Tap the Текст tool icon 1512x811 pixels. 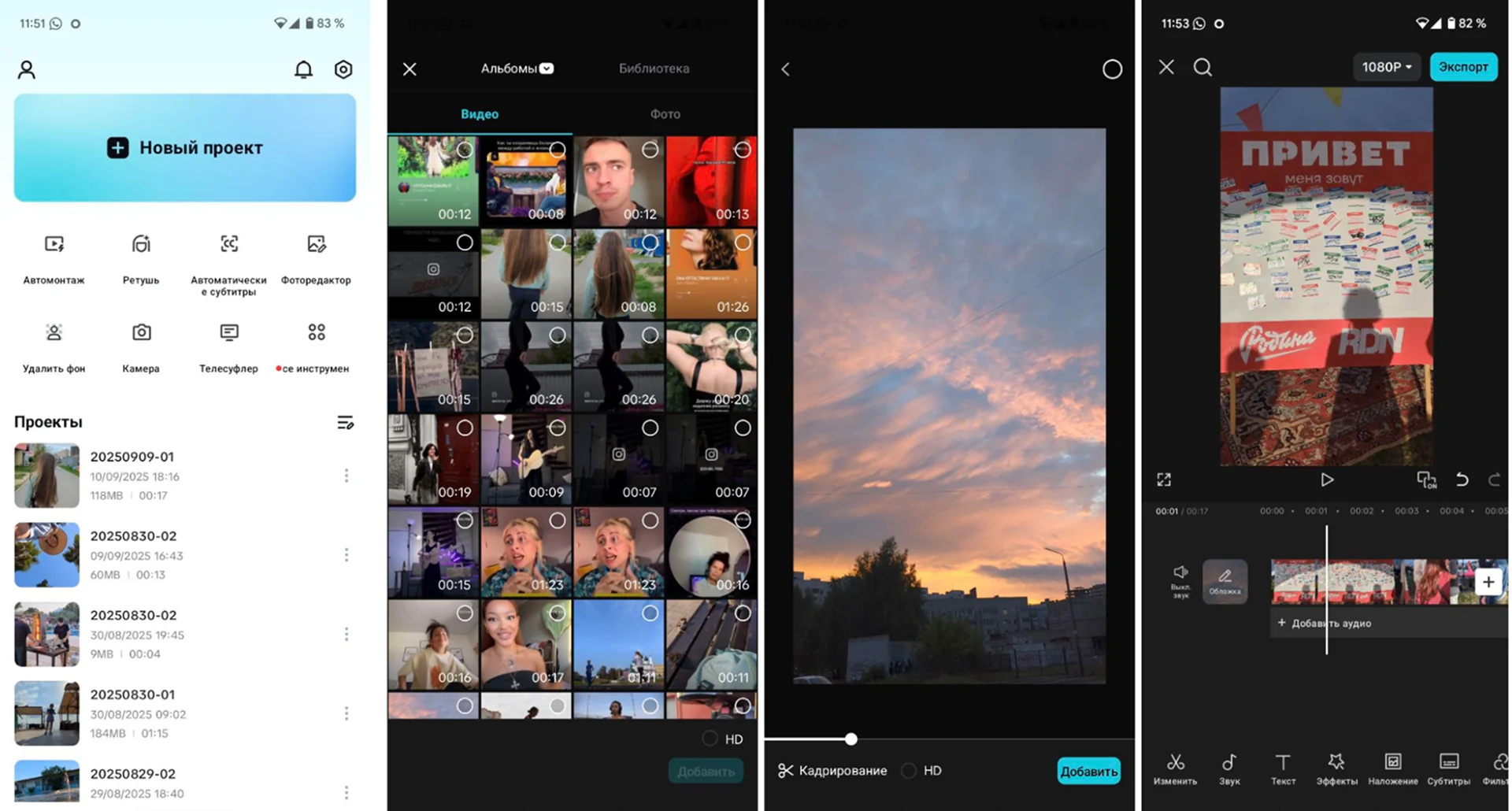click(x=1283, y=768)
